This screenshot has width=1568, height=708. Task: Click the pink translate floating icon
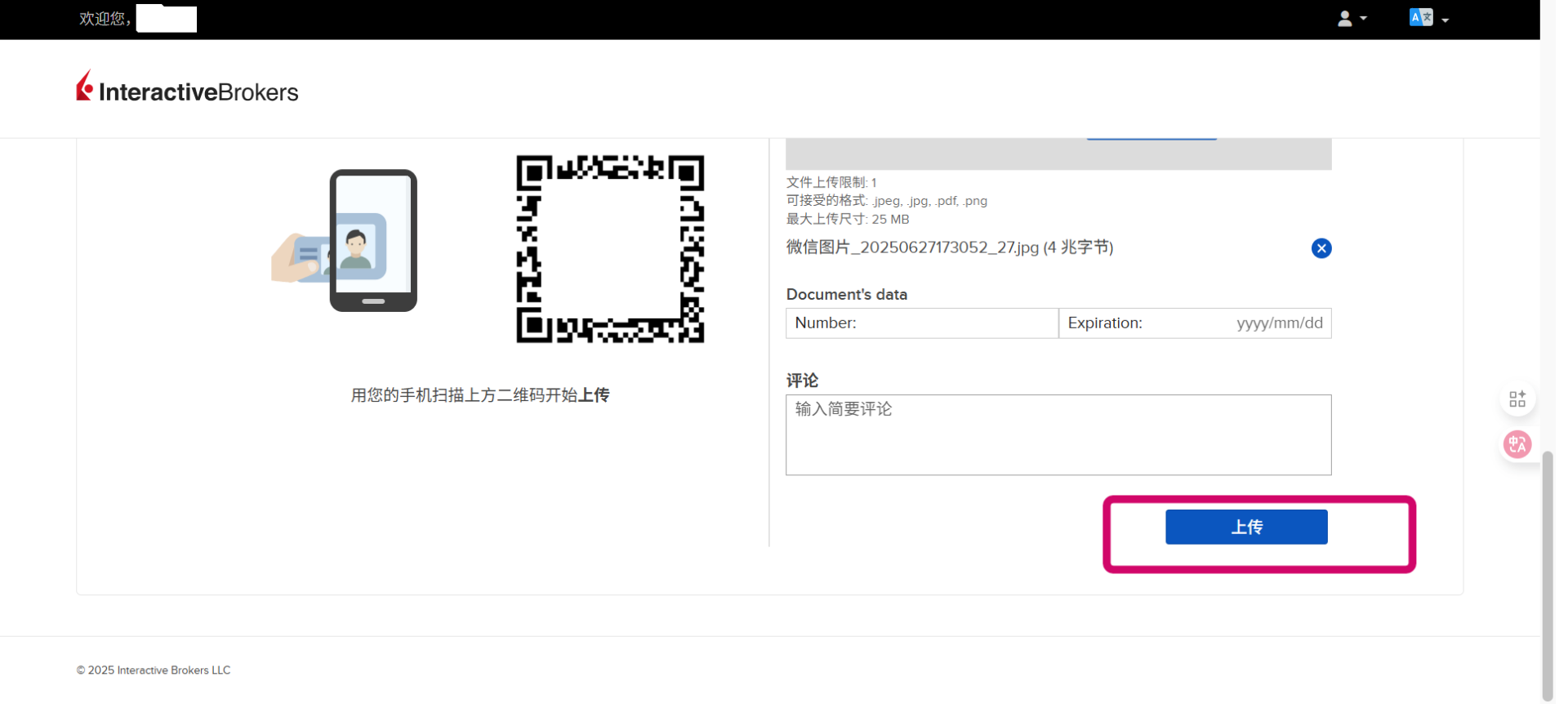[x=1518, y=445]
